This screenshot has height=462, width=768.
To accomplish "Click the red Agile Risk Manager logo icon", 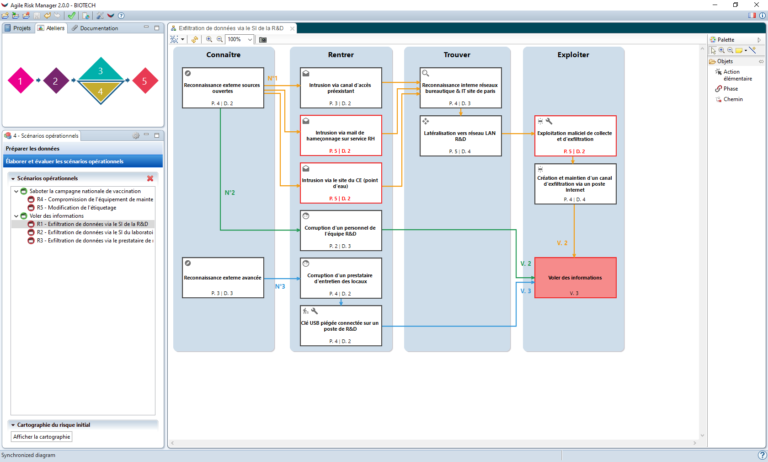I will click(111, 16).
